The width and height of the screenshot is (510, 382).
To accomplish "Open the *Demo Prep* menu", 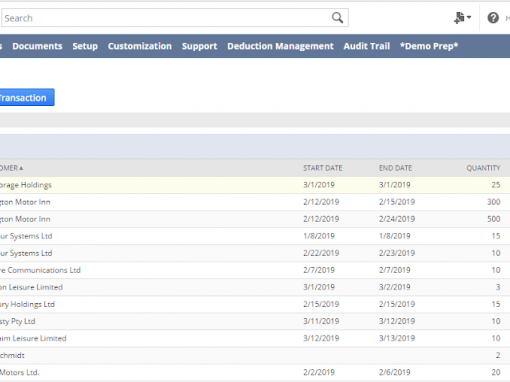I will click(429, 46).
